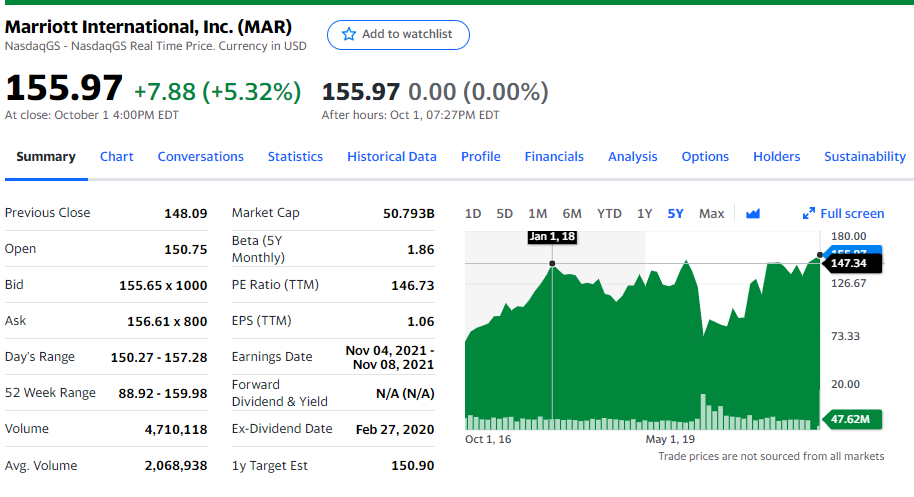The image size is (914, 497).
Task: Click the star icon beside Add to watchlist
Action: click(x=349, y=35)
